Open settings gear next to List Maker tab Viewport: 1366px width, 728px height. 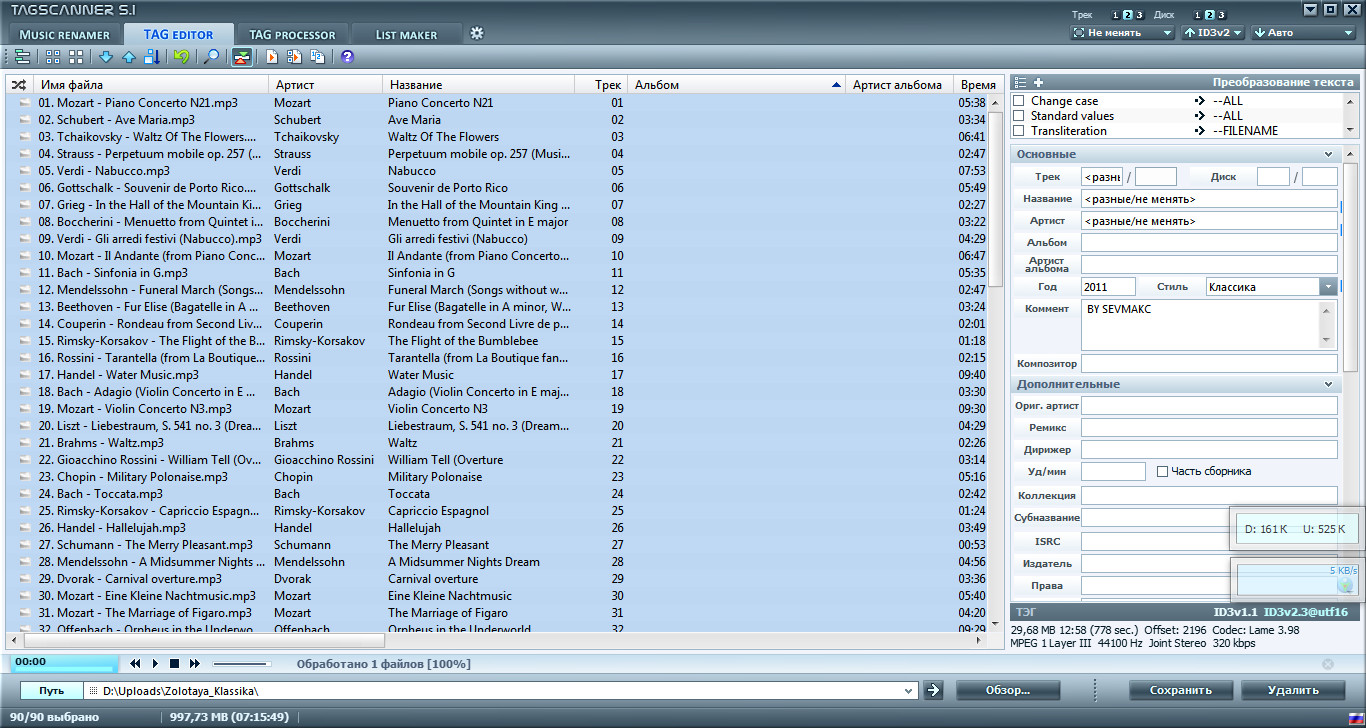coord(477,33)
